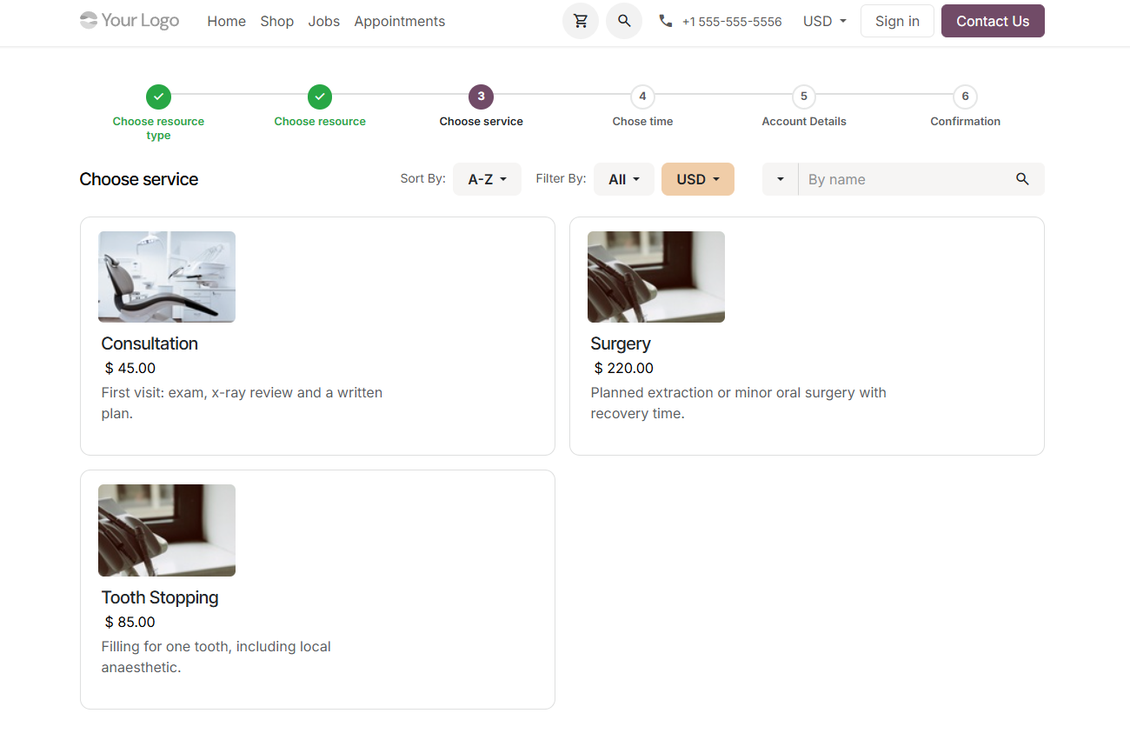
Task: Click completed step check for Choose resource
Action: [x=320, y=97]
